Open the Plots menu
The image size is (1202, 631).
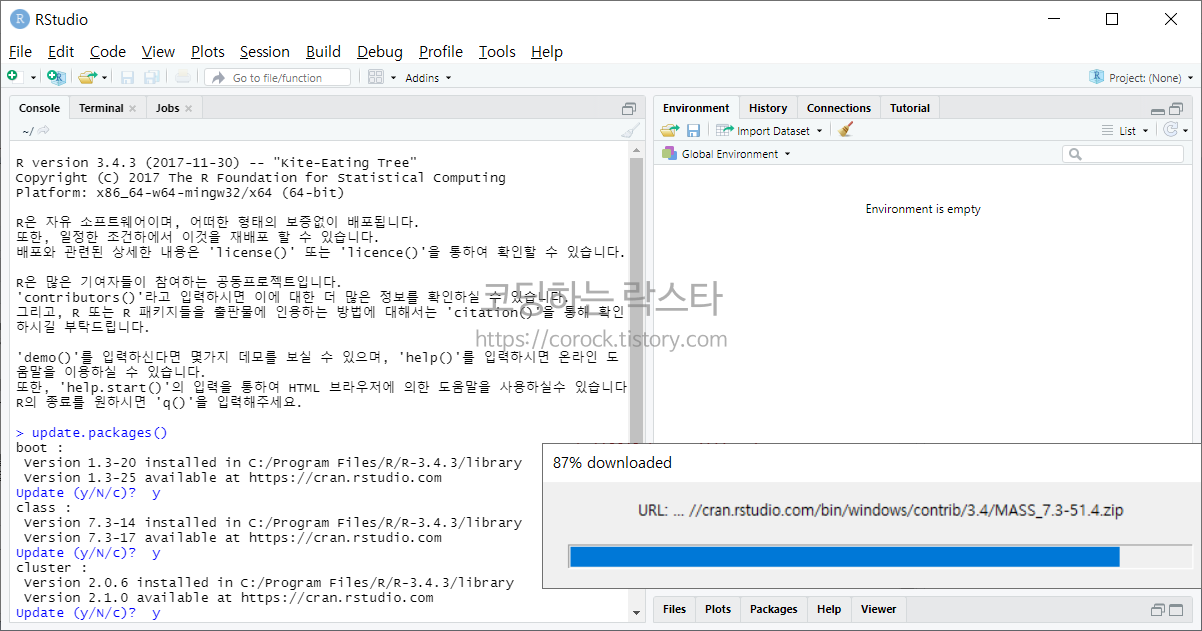208,52
